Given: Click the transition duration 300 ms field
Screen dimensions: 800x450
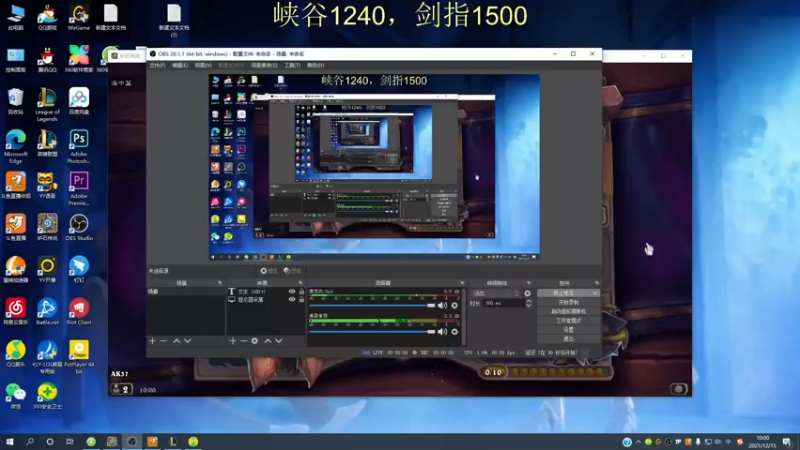Looking at the screenshot, I should [504, 303].
